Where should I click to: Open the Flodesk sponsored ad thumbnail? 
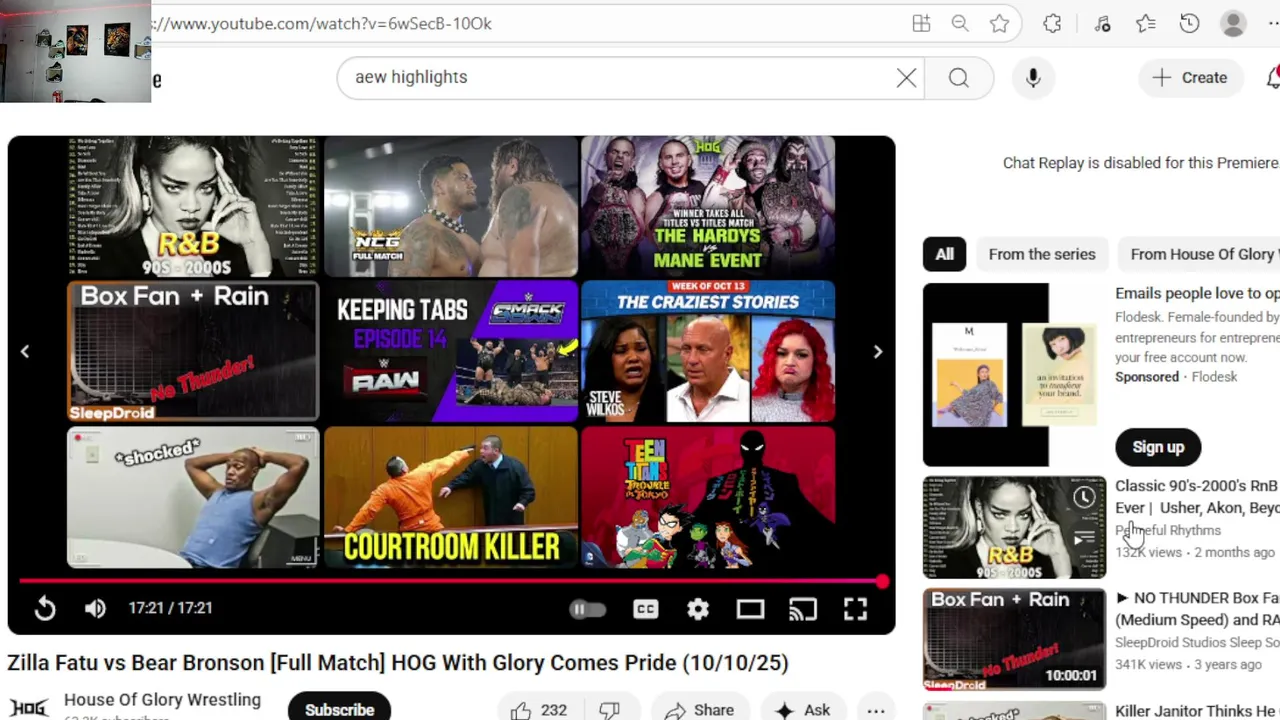(1014, 375)
